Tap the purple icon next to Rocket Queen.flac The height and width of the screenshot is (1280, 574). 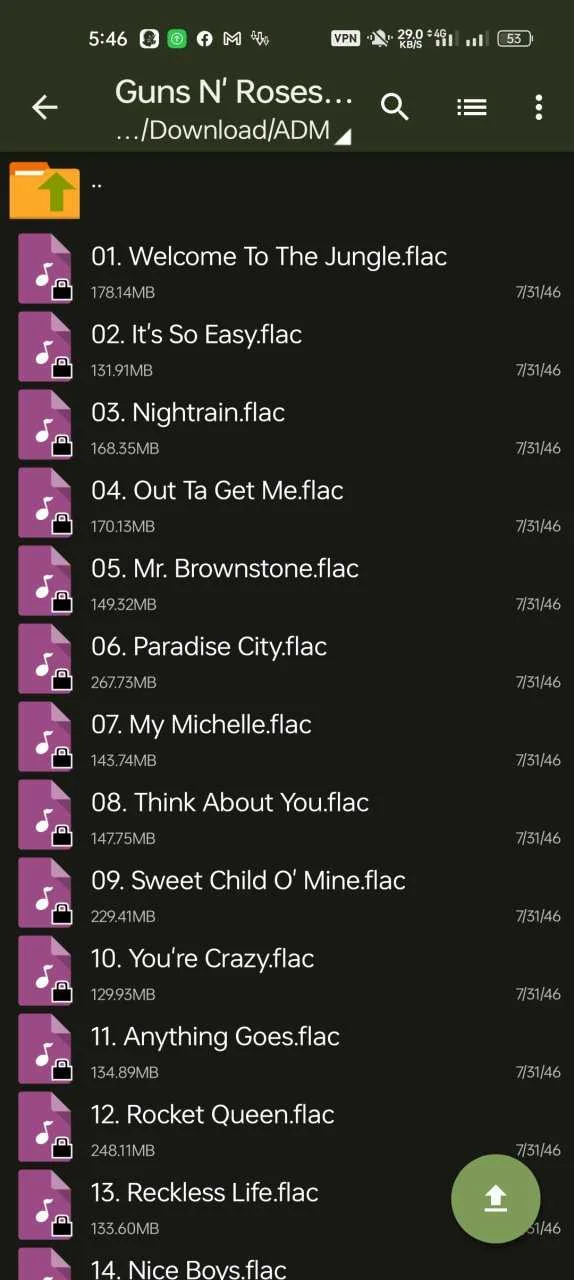pyautogui.click(x=45, y=1126)
